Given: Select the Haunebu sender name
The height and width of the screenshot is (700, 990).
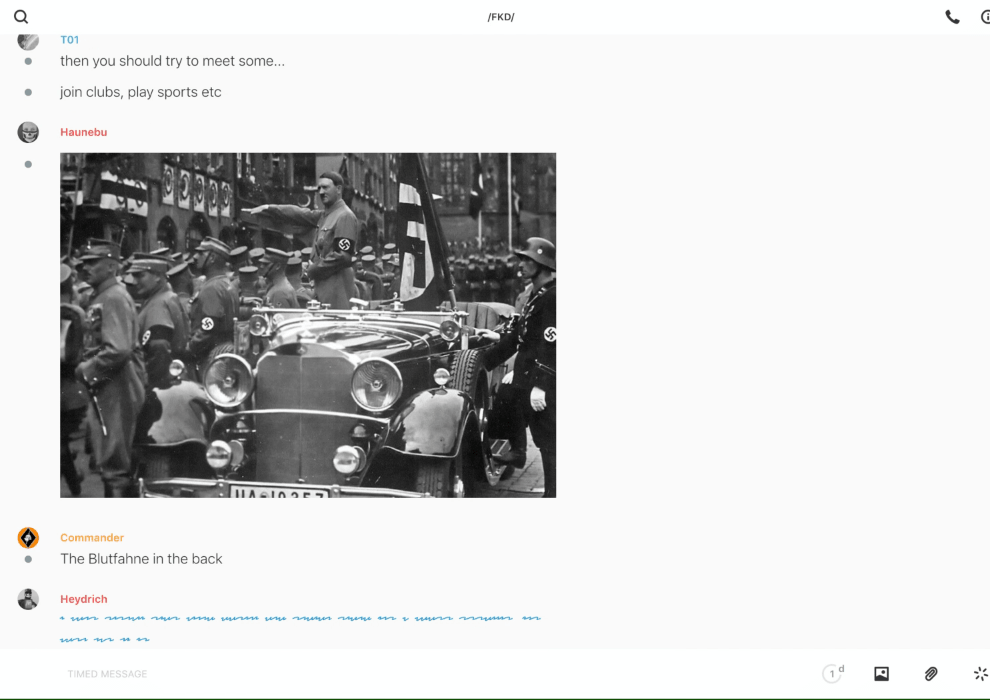Looking at the screenshot, I should click(83, 132).
